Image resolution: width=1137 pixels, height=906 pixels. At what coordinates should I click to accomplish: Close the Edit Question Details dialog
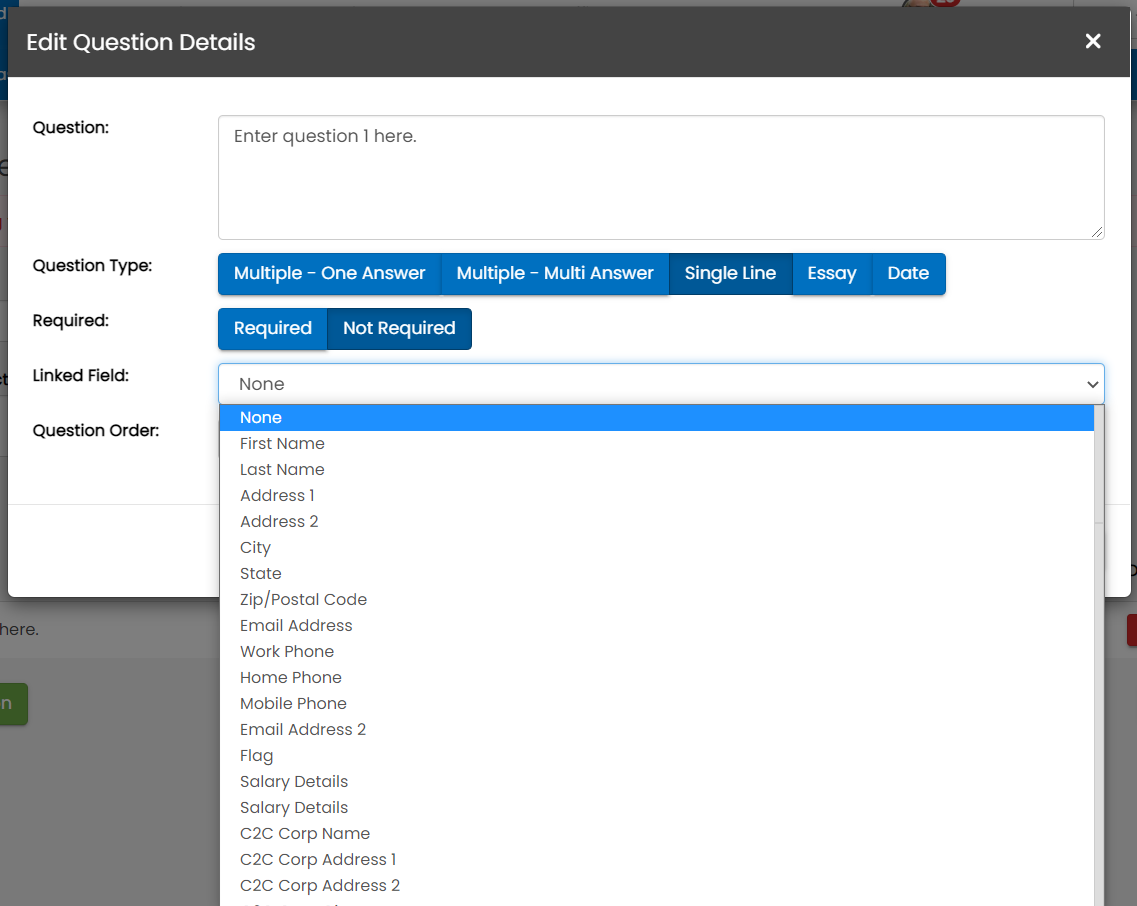click(1093, 41)
